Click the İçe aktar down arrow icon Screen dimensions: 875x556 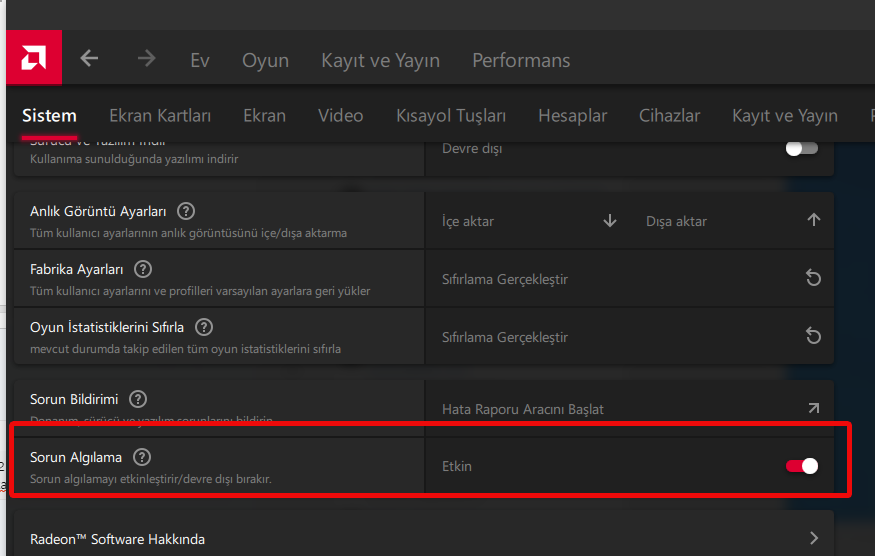(x=610, y=221)
